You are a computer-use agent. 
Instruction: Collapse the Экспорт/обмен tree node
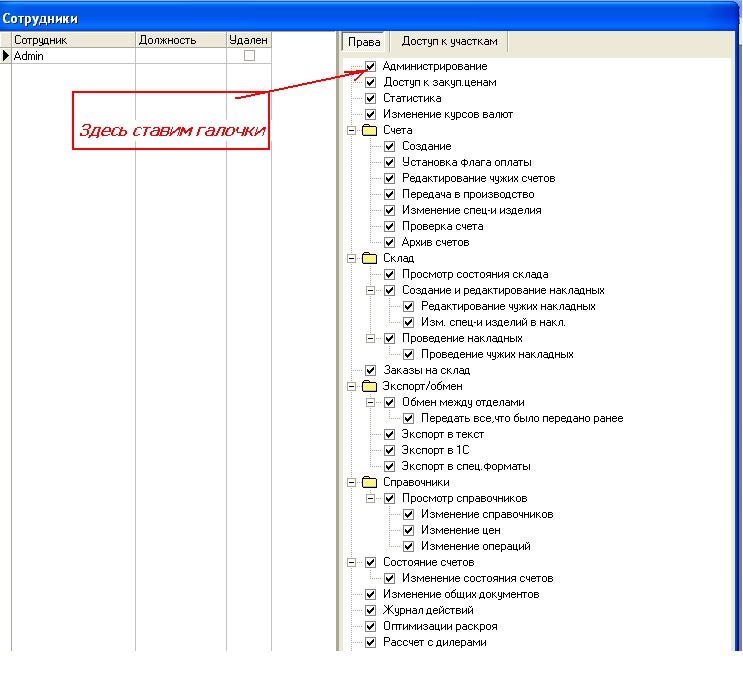[x=352, y=386]
